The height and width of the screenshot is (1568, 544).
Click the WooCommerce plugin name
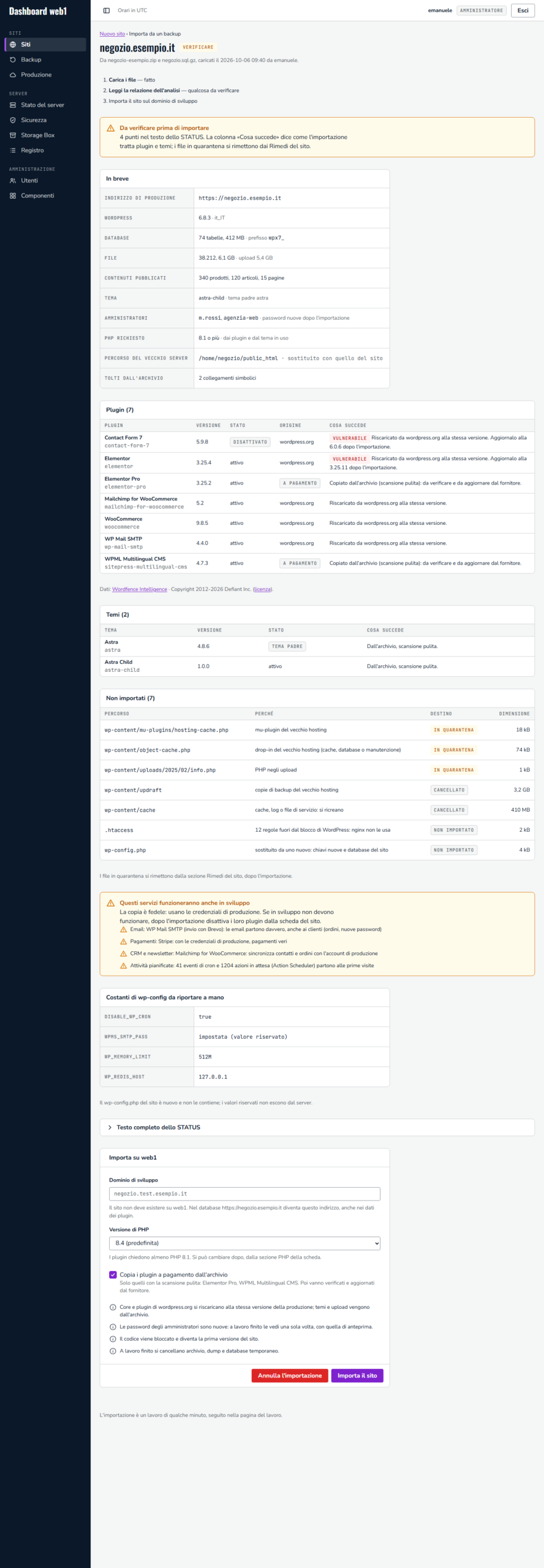123,519
